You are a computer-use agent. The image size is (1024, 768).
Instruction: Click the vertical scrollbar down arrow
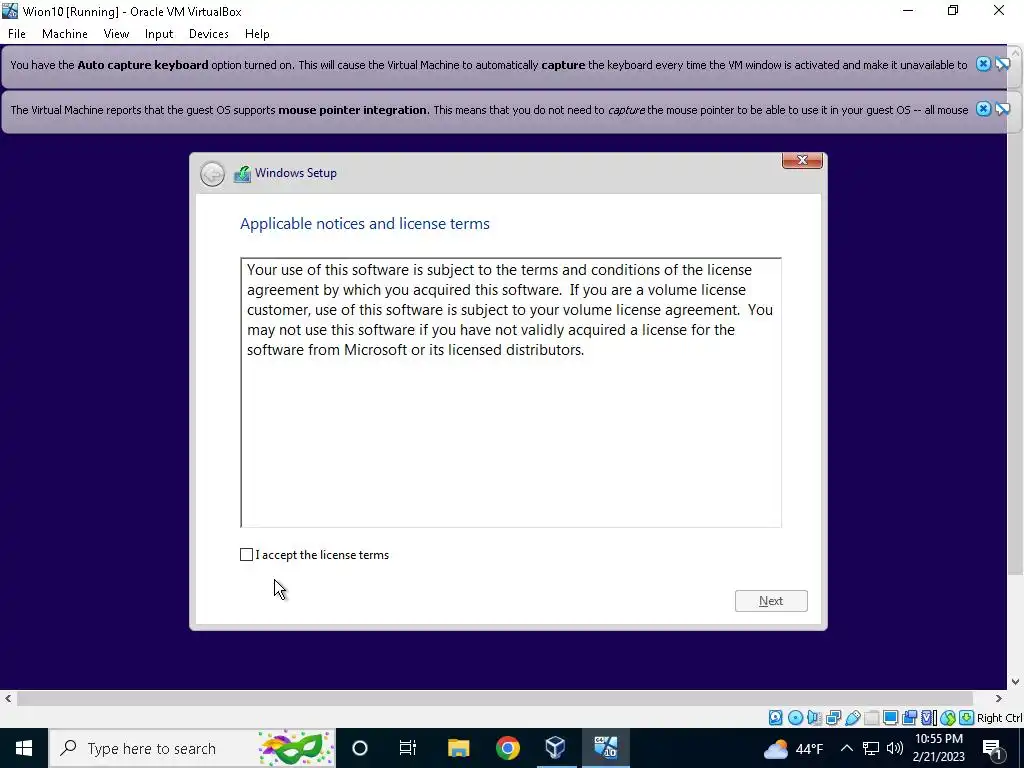[x=1016, y=682]
